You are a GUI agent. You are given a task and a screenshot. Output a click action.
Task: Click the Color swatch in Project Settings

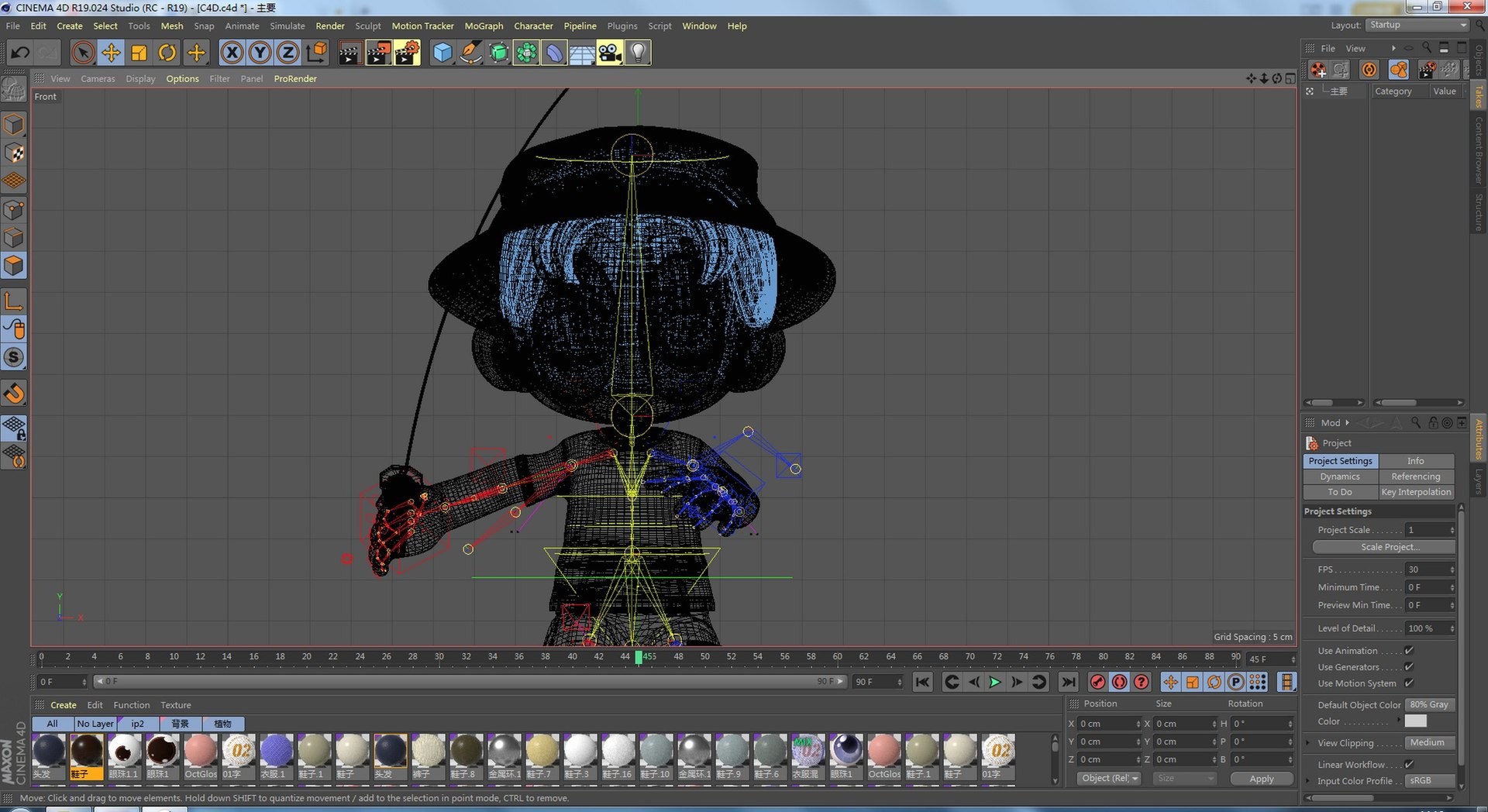(x=1415, y=721)
